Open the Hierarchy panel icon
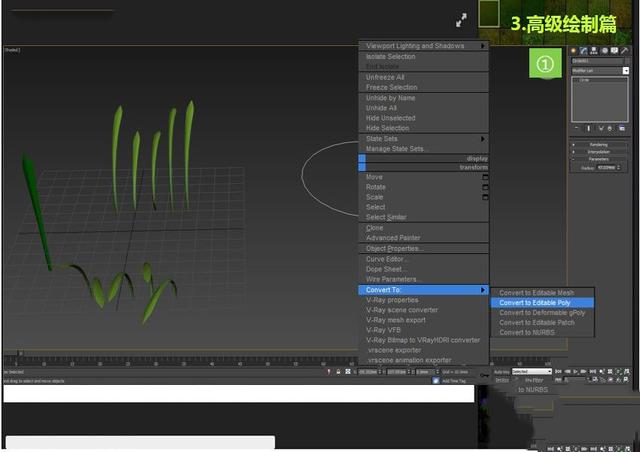 [x=593, y=50]
